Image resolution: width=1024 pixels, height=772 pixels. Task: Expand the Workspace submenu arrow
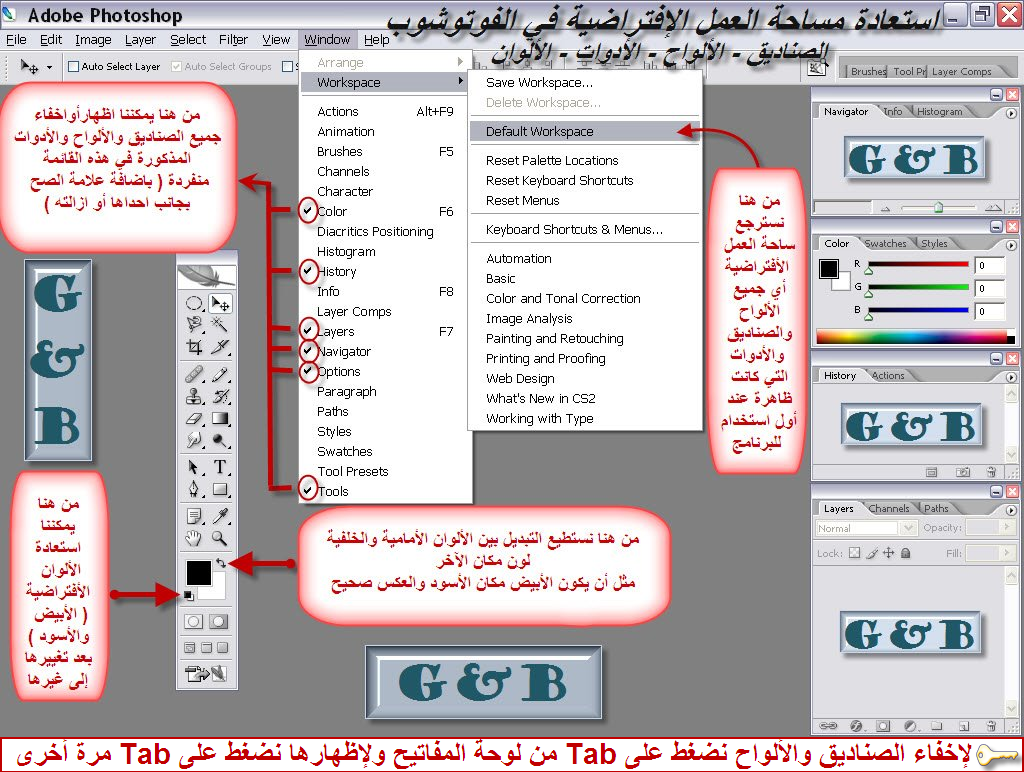point(461,82)
